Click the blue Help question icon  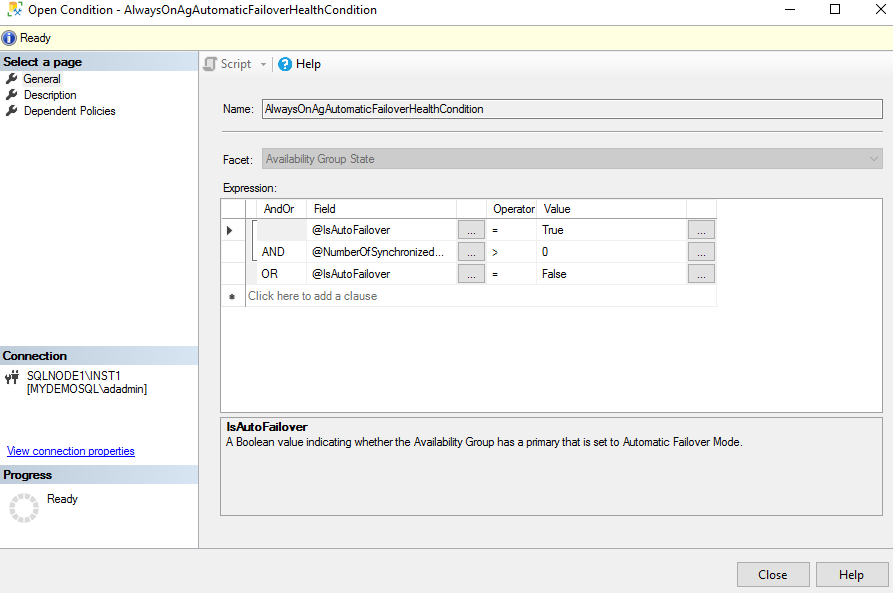(x=285, y=64)
